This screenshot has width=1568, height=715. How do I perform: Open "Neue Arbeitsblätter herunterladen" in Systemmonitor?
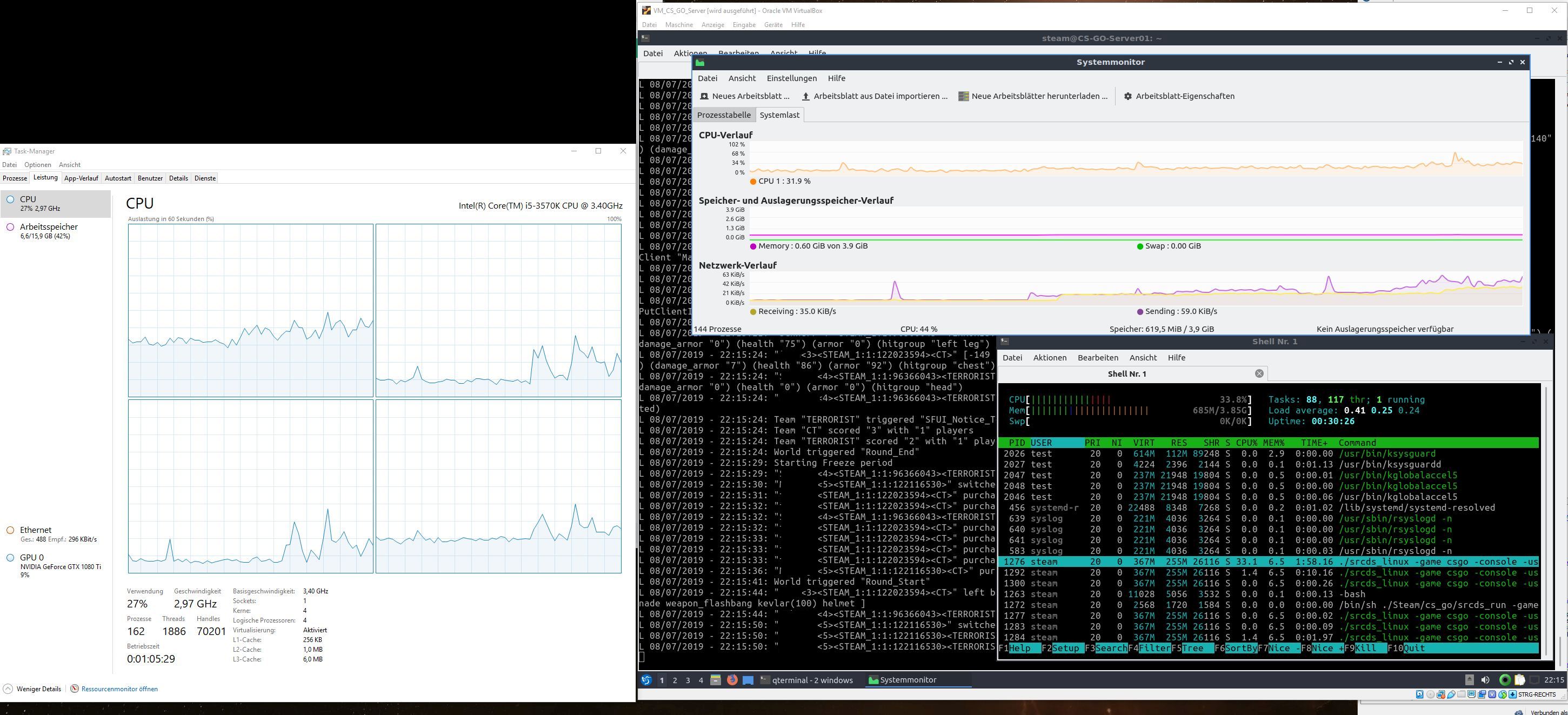(1033, 96)
